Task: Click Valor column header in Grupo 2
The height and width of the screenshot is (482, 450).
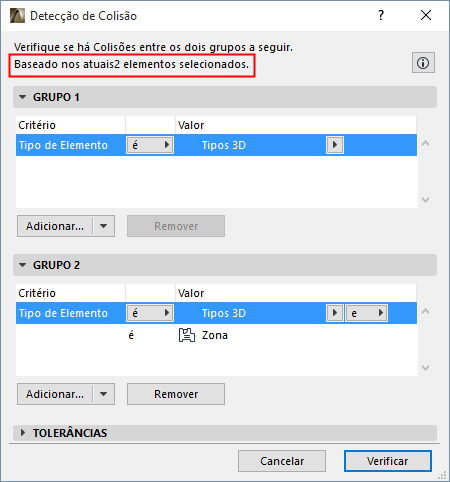Action: pyautogui.click(x=296, y=293)
